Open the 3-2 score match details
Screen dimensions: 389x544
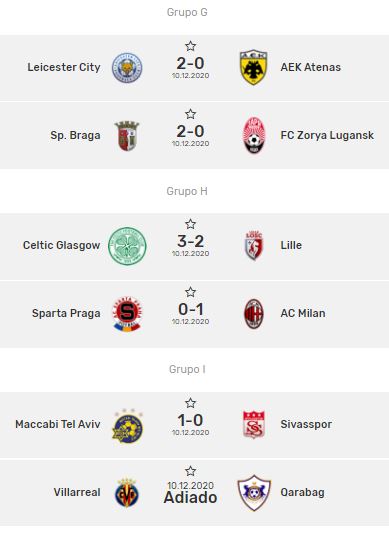pos(191,241)
